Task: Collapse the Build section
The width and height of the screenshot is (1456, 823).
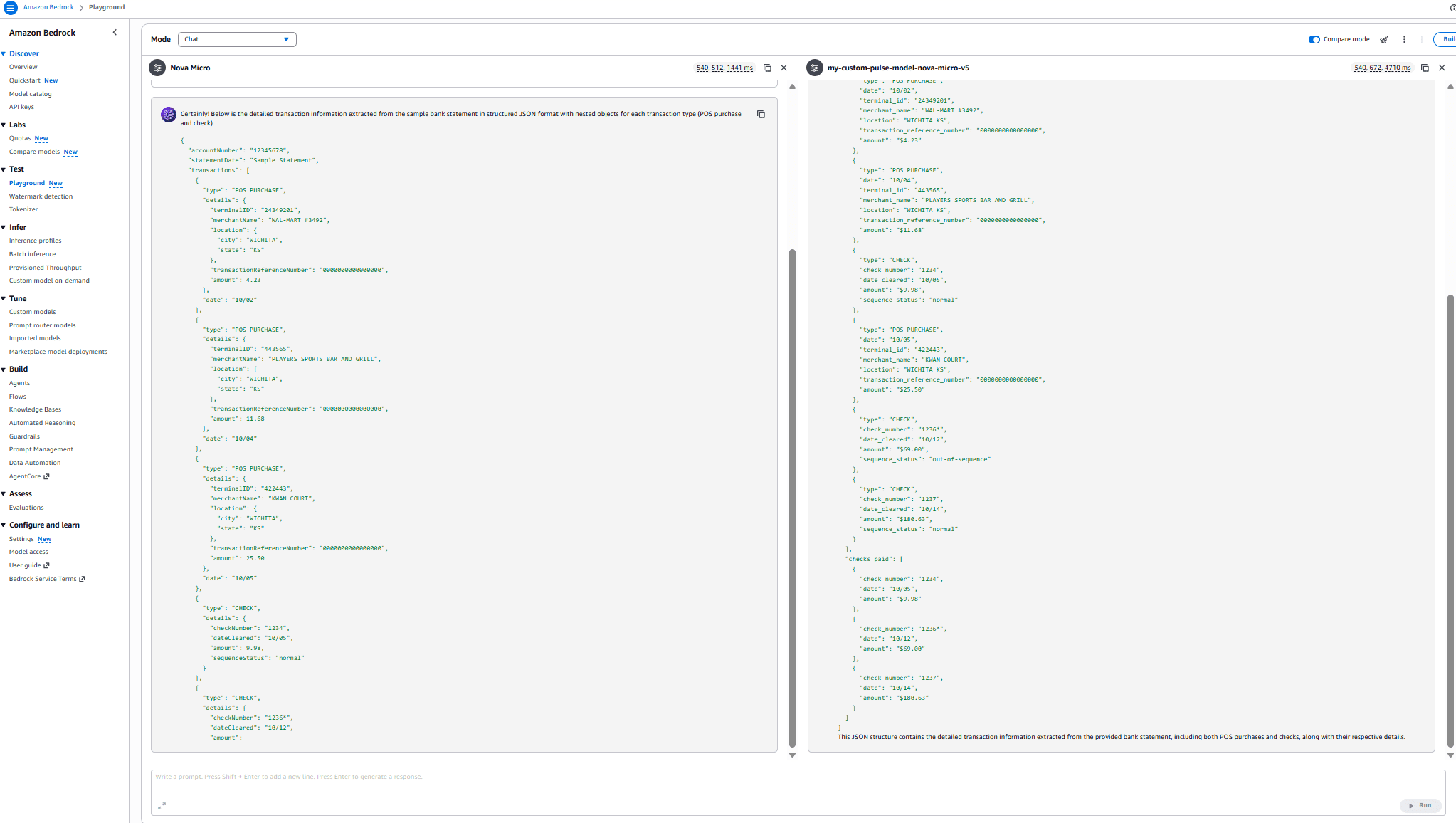Action: (x=4, y=369)
